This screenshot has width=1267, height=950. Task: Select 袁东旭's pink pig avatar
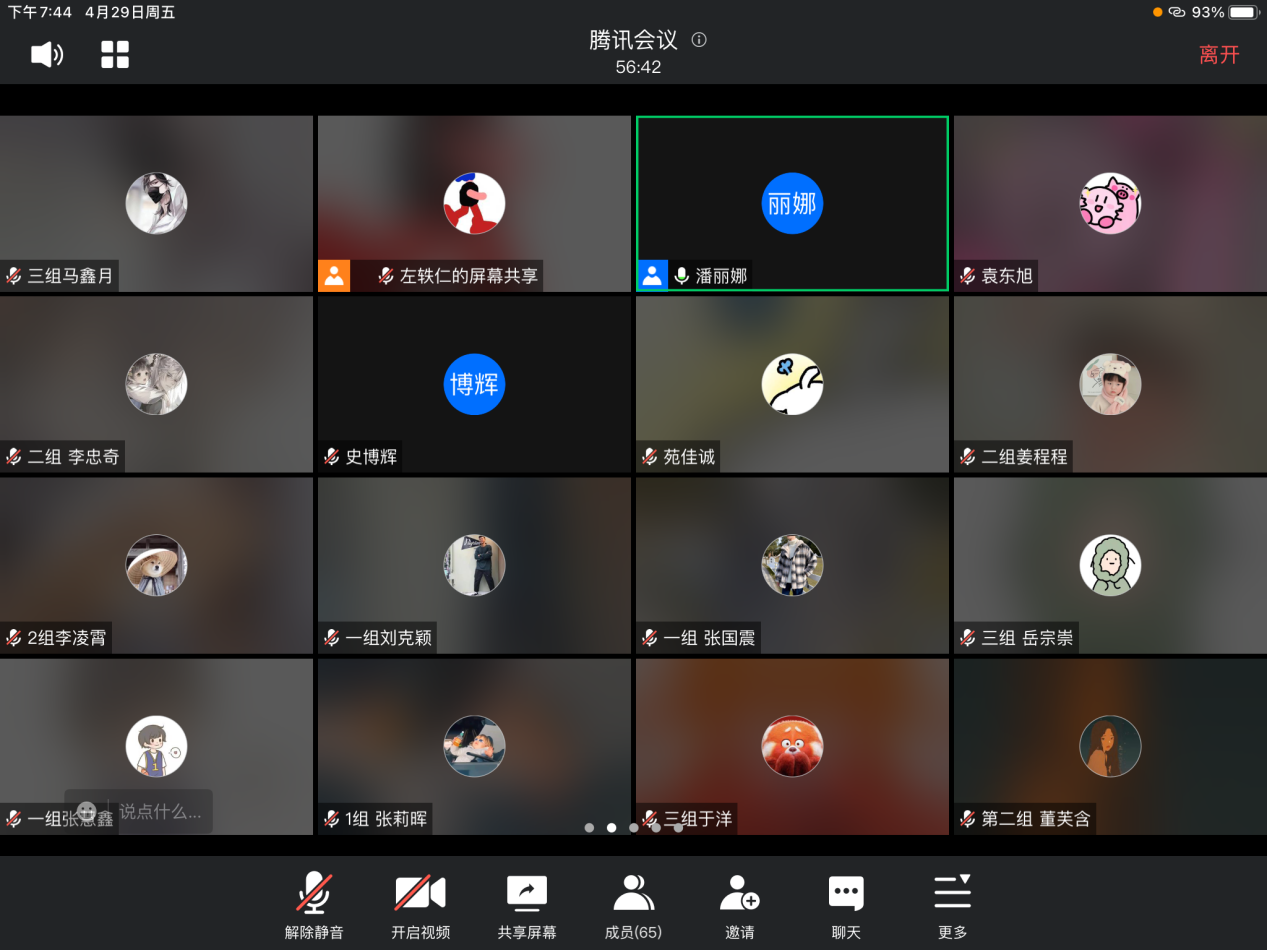click(1110, 203)
